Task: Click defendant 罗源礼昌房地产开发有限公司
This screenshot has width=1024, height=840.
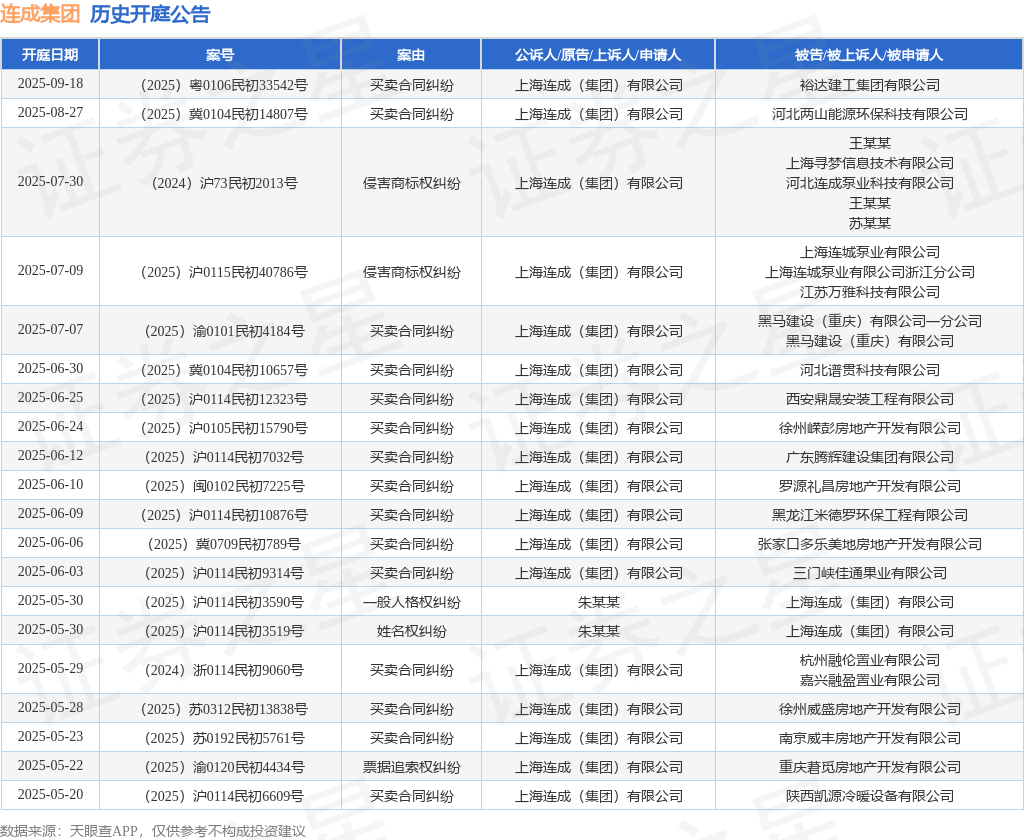Action: (x=869, y=486)
